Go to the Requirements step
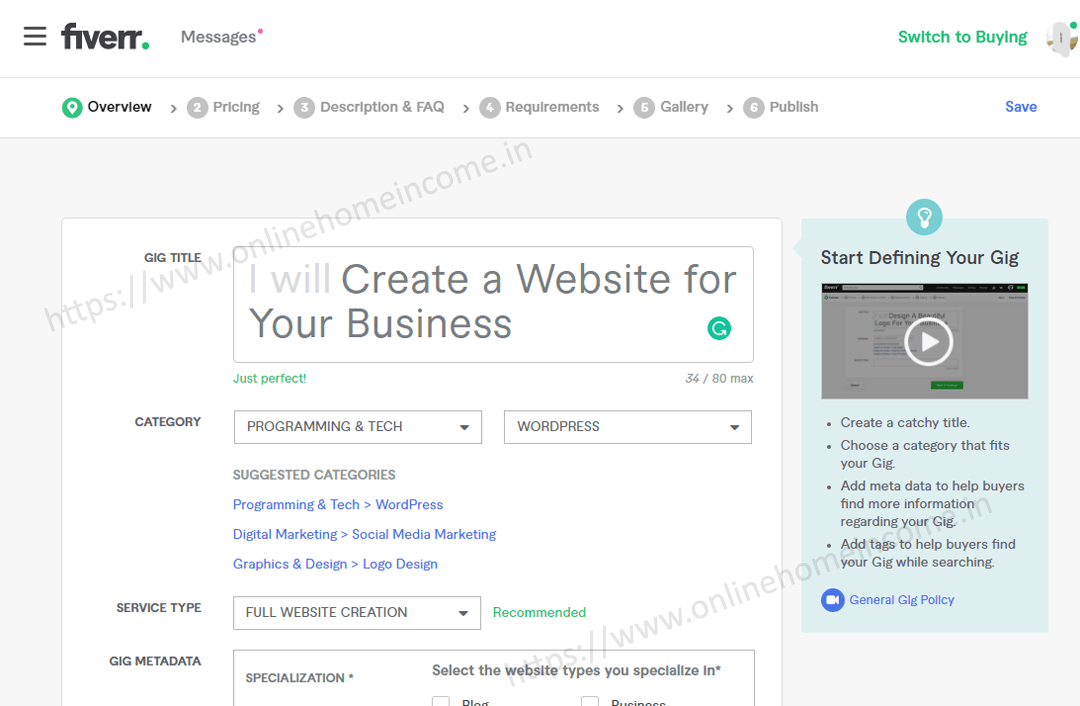Screen dimensions: 1080x706 [552, 107]
